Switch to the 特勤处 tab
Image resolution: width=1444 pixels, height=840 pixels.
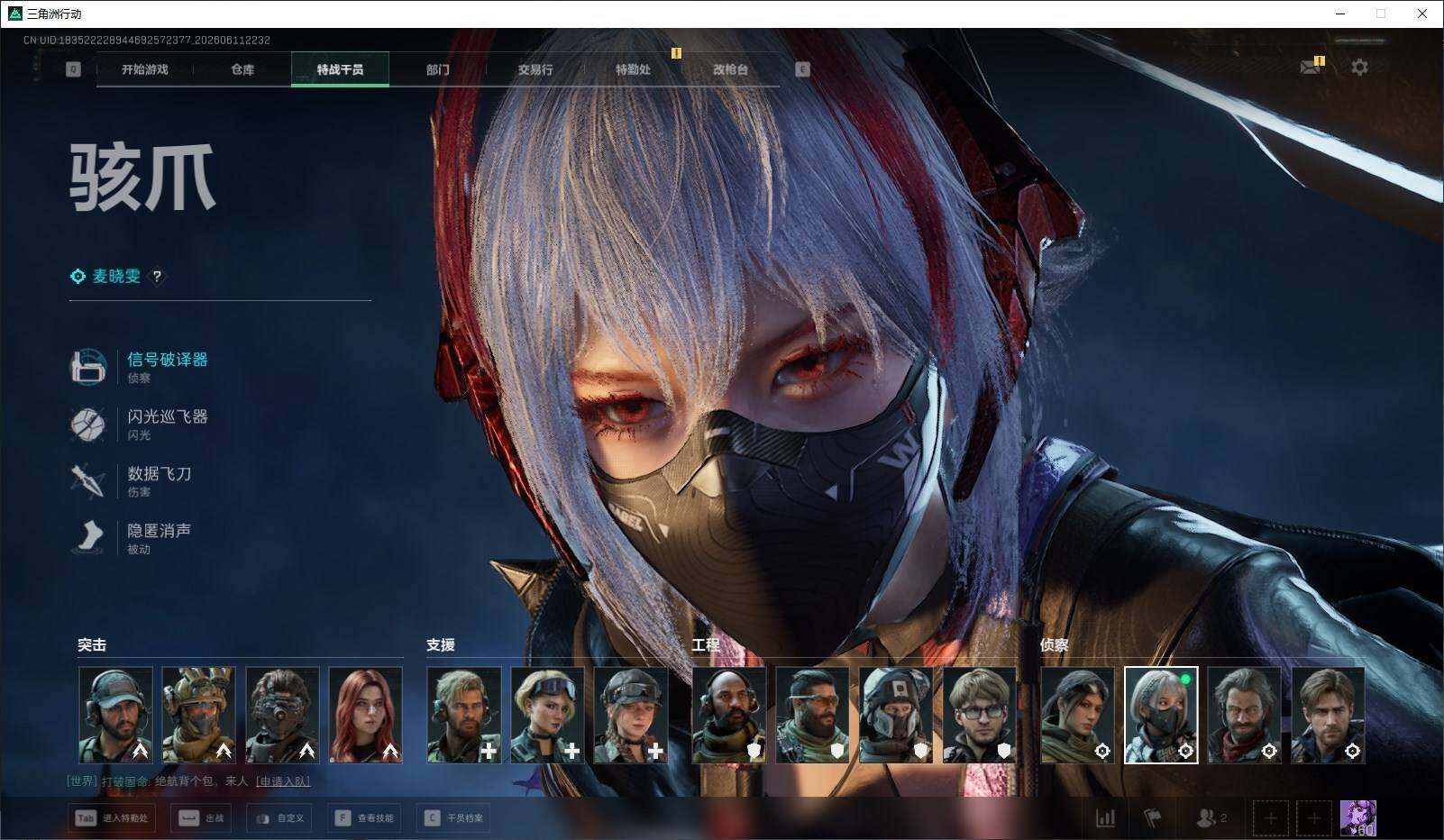pyautogui.click(x=633, y=69)
